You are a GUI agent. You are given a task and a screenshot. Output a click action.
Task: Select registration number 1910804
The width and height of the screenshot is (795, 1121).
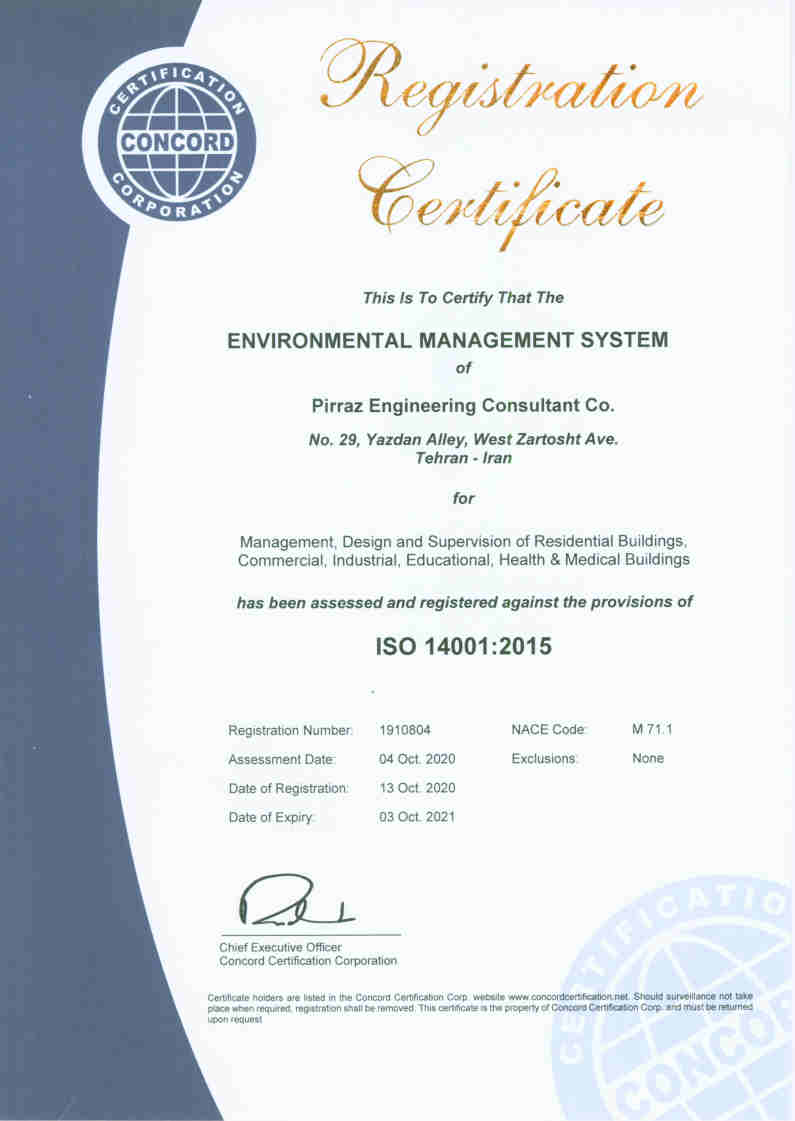(x=405, y=730)
